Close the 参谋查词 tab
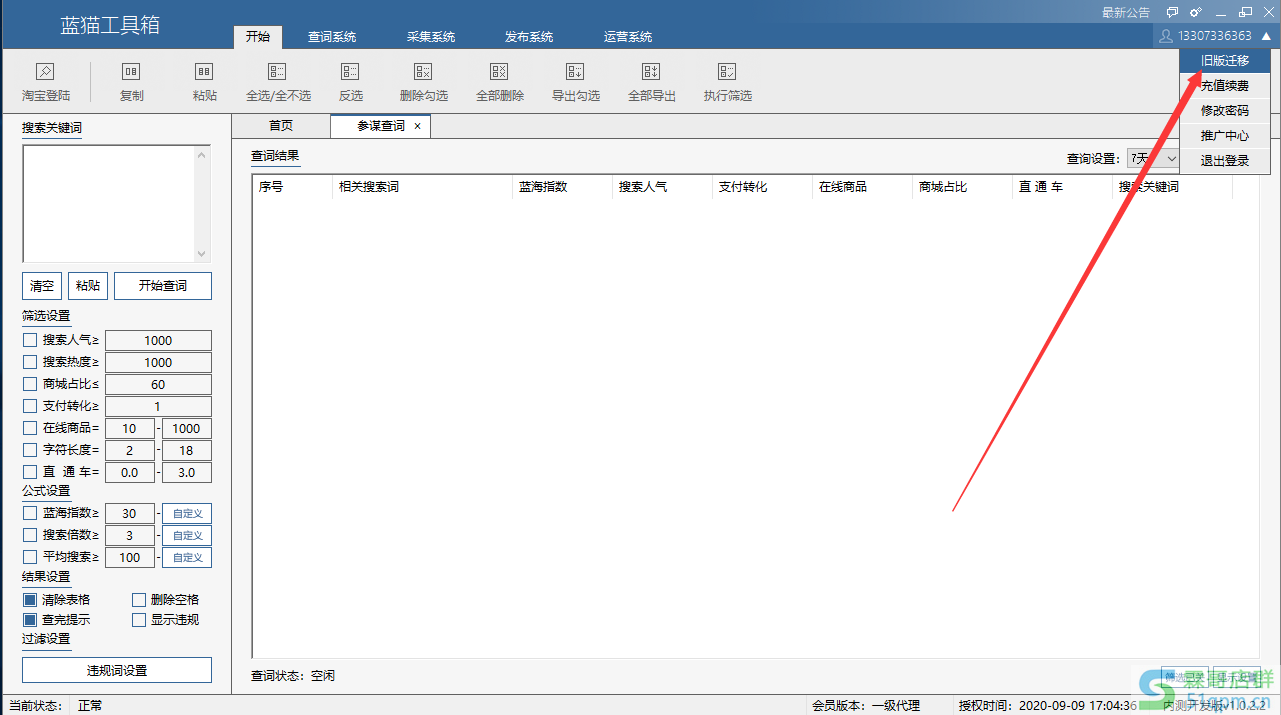The image size is (1281, 715). click(418, 127)
